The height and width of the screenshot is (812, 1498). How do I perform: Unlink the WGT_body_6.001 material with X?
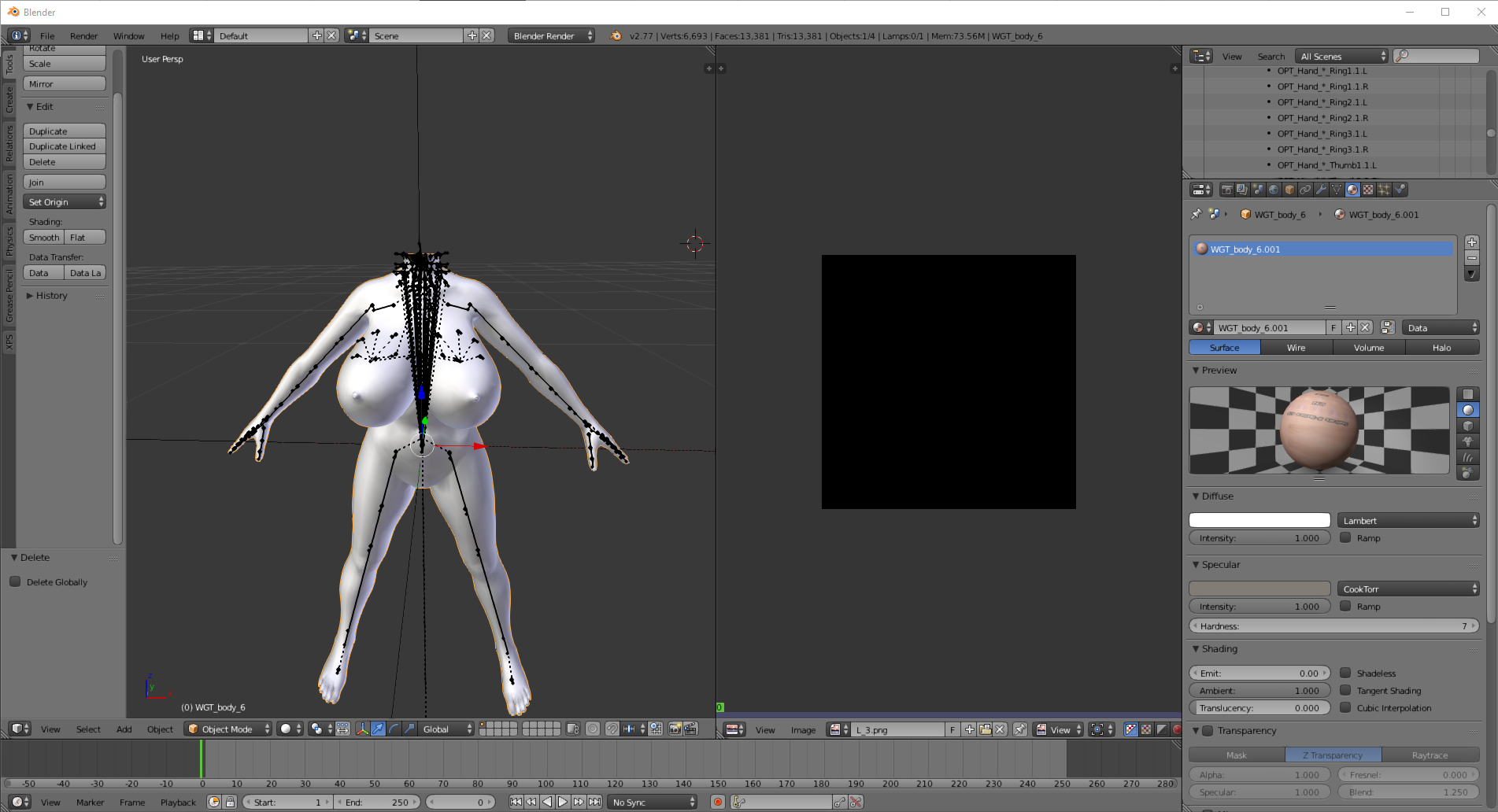(1366, 328)
